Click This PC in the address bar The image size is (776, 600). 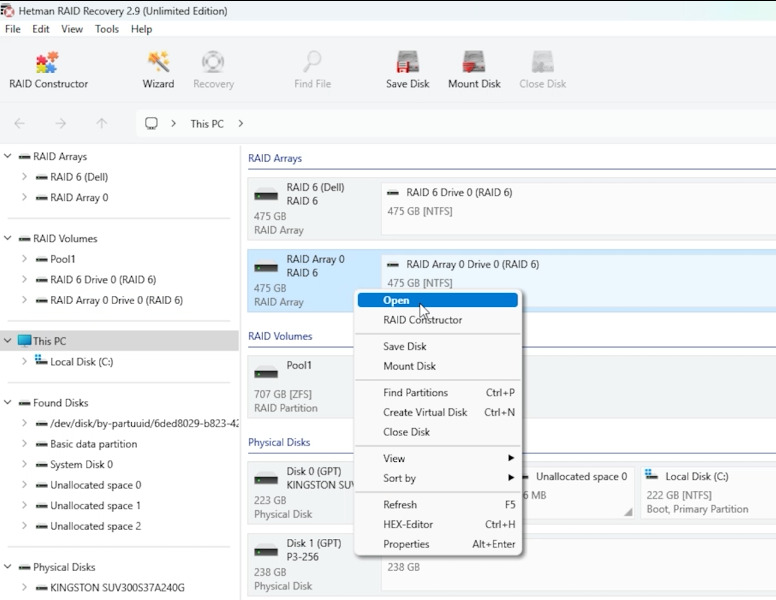207,124
